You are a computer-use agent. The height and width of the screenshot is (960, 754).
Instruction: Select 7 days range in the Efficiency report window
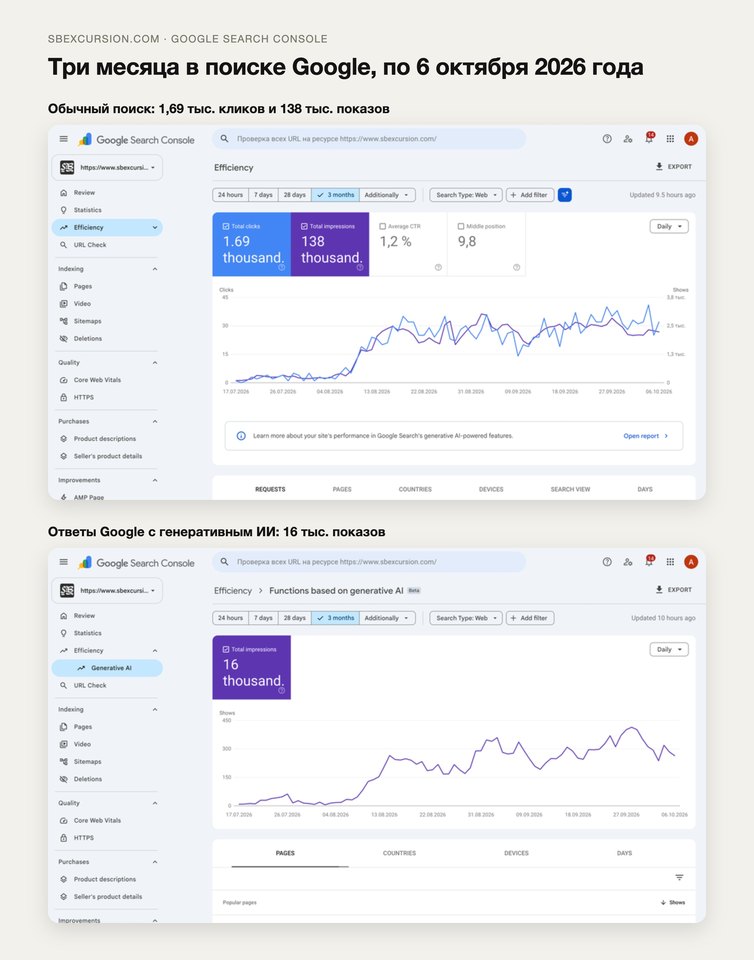pyautogui.click(x=263, y=195)
